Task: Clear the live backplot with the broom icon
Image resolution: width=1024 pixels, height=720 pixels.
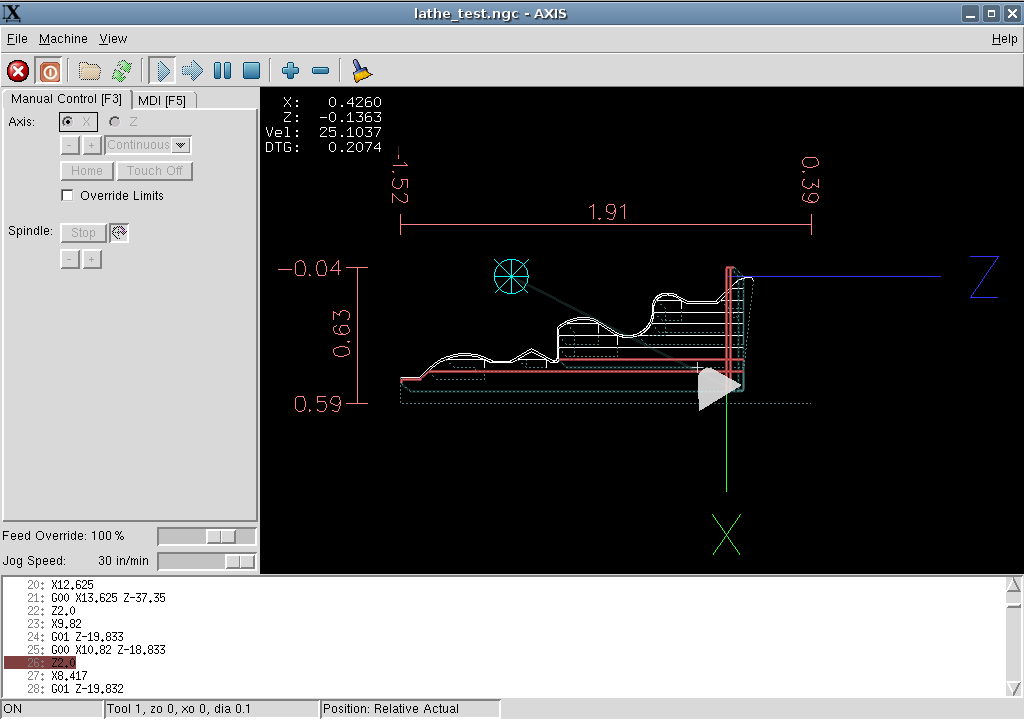Action: [x=360, y=70]
